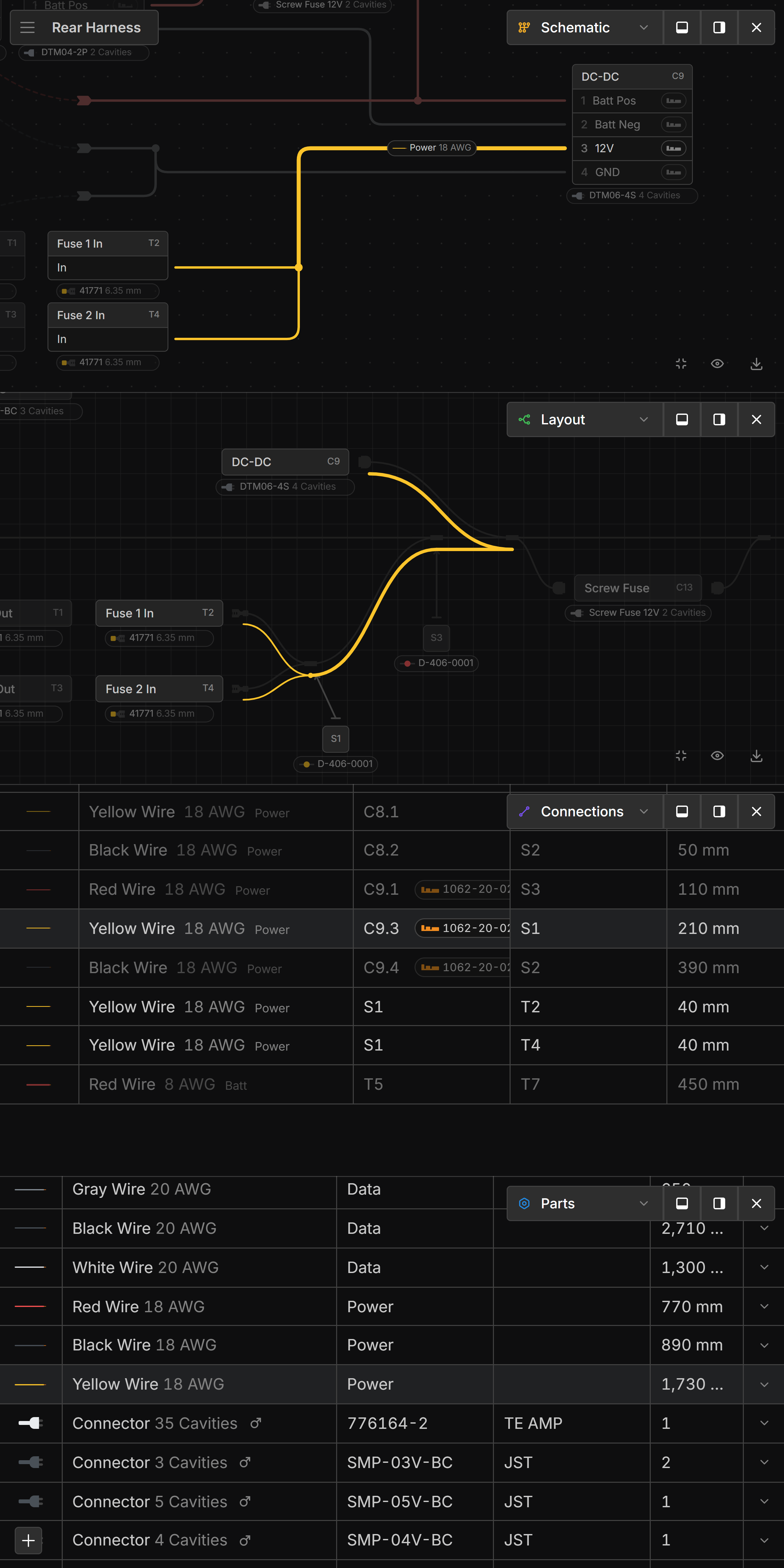This screenshot has height=1568, width=784.
Task: Click the Layout panel fit-to-view icon
Action: pos(681,755)
